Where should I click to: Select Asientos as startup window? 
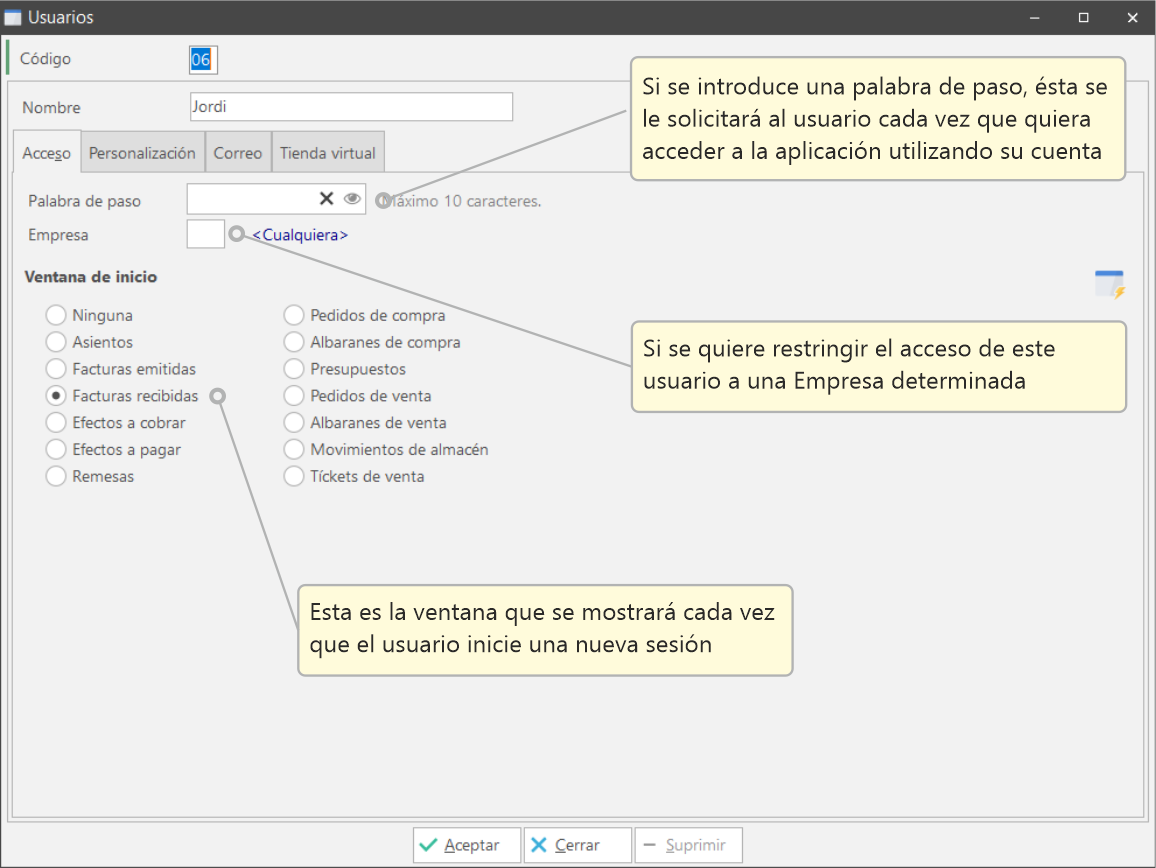point(56,342)
